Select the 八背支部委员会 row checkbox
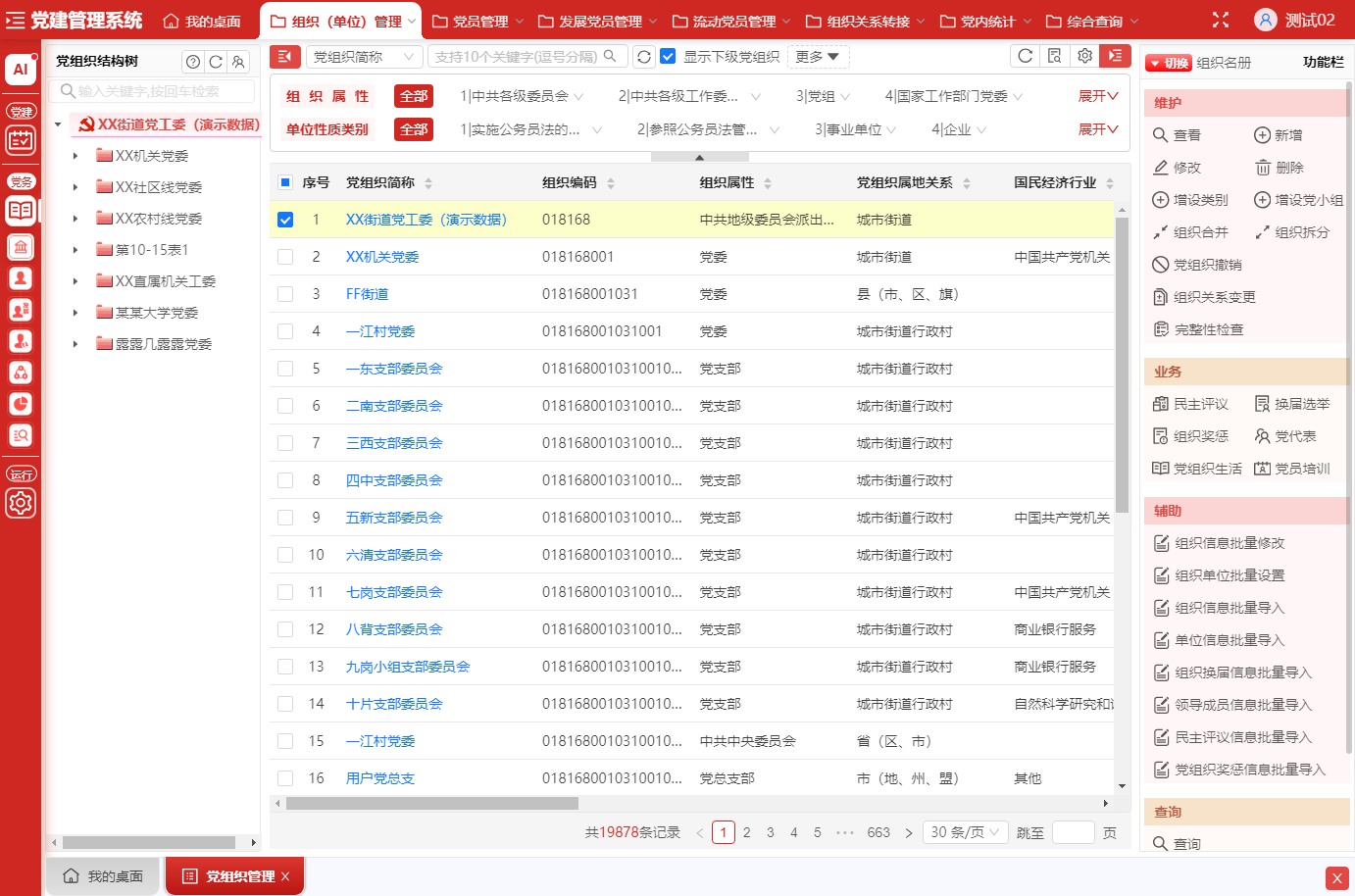 [285, 629]
